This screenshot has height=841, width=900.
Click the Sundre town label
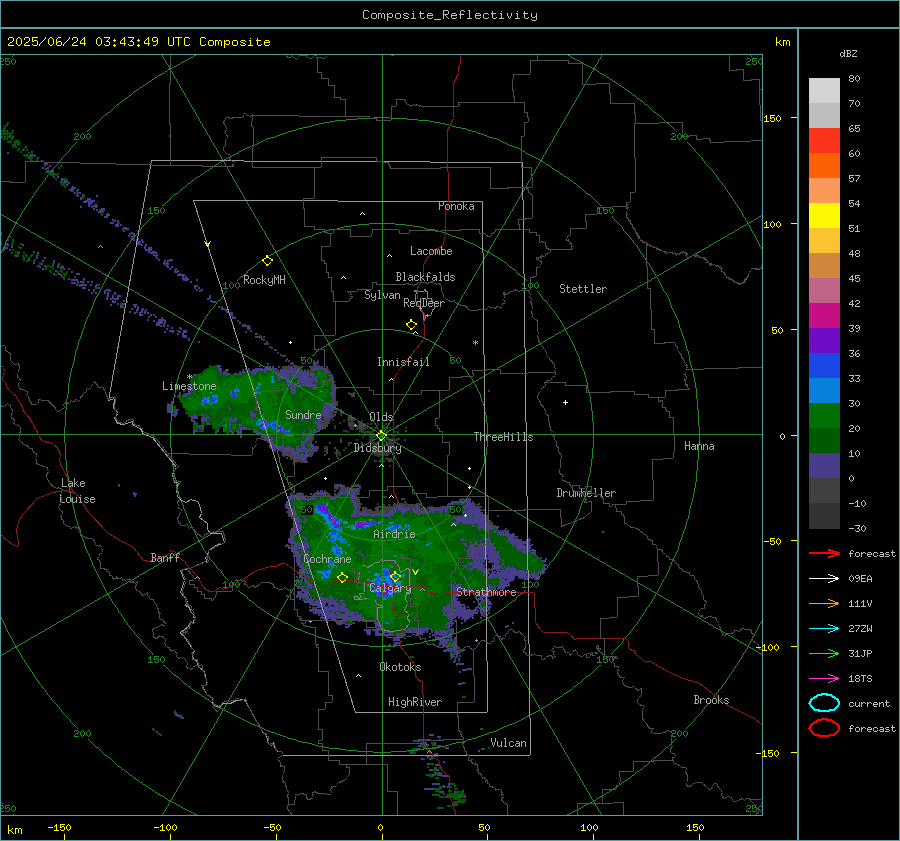(x=303, y=415)
